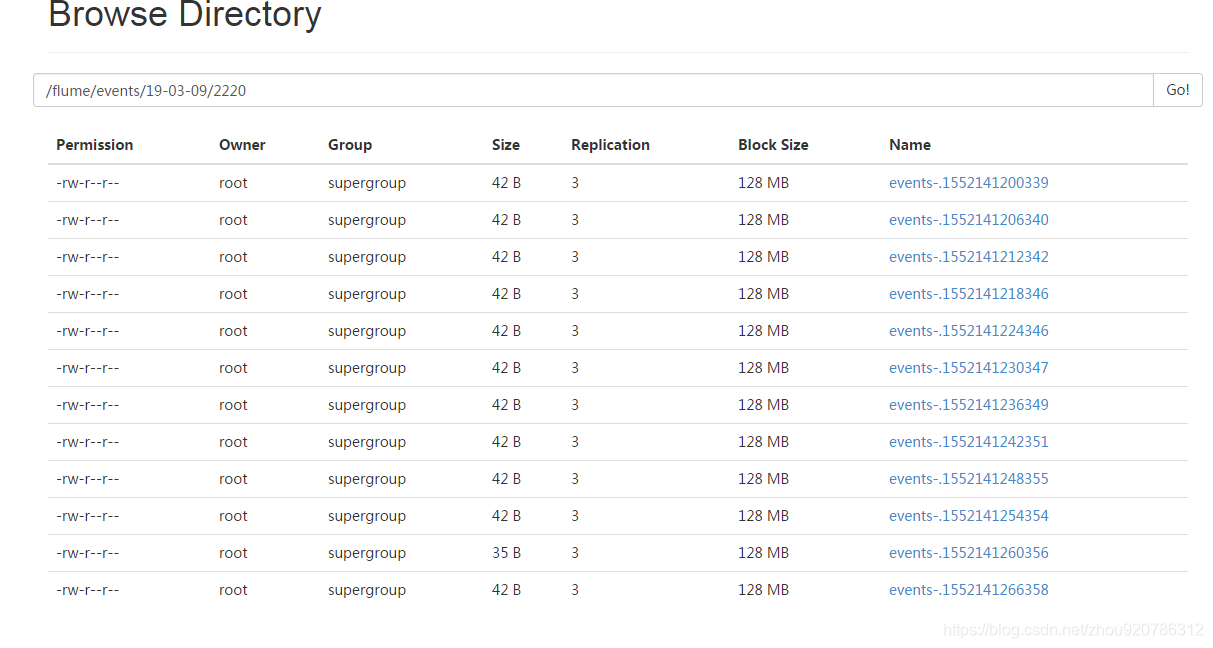1213x648 pixels.
Task: Click supergroup in events-.1552141266358 row
Action: (367, 590)
